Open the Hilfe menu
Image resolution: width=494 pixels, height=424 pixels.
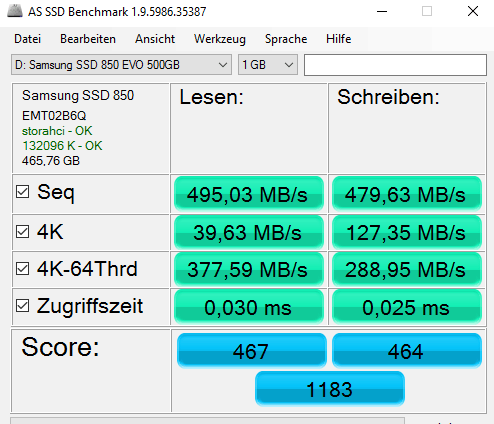pos(338,39)
